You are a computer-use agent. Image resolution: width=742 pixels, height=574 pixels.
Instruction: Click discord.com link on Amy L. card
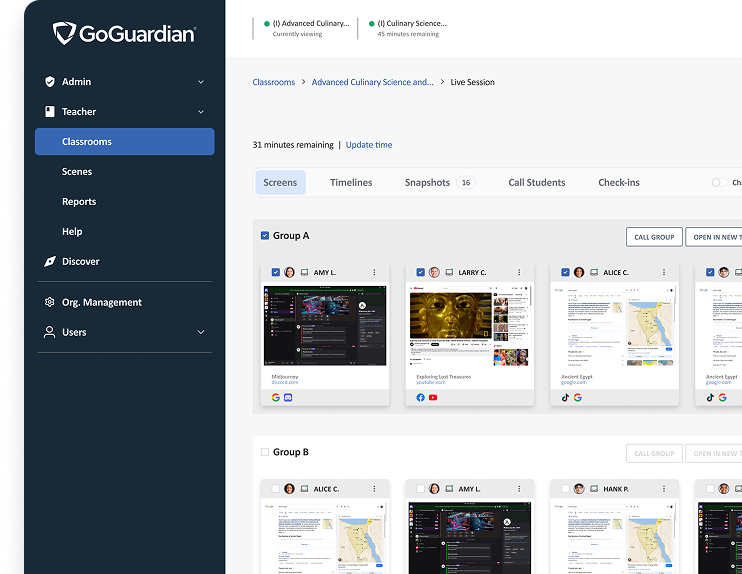(285, 382)
